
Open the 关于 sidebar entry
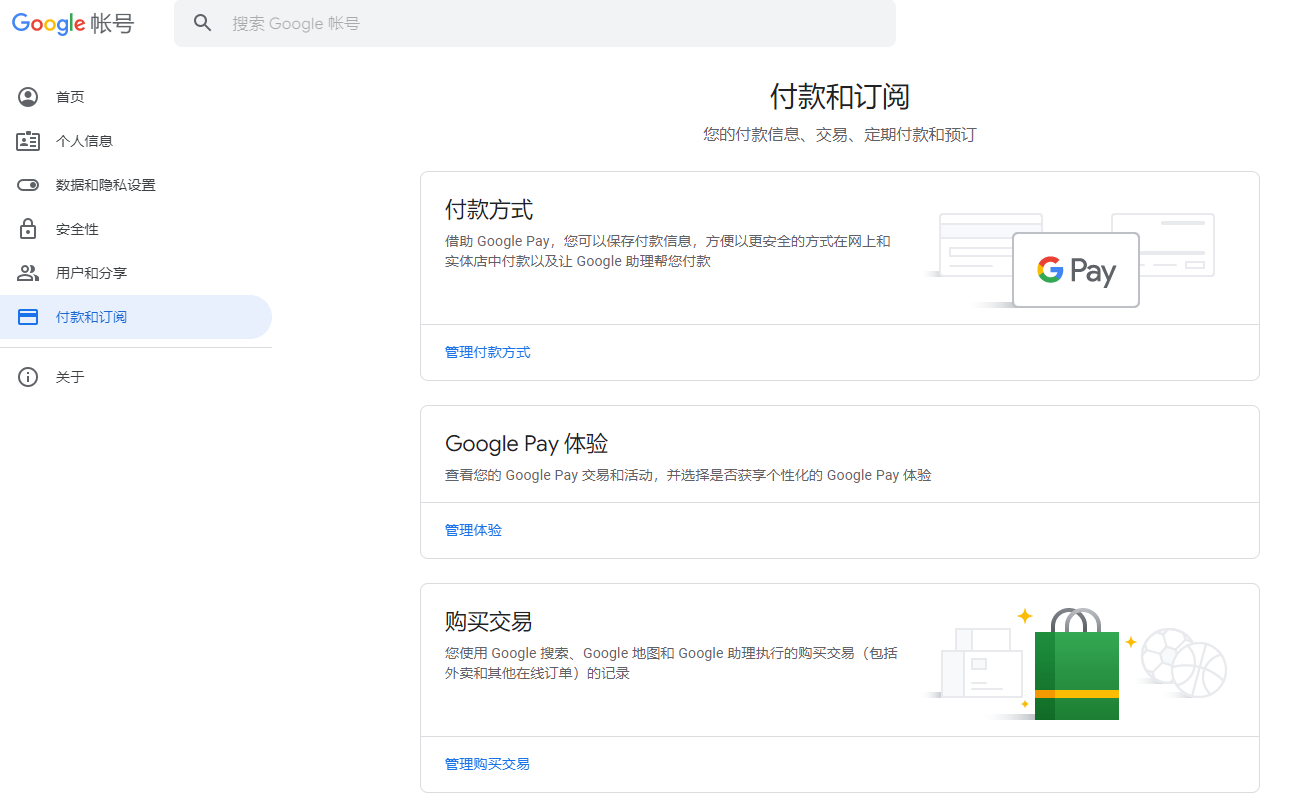pyautogui.click(x=136, y=377)
